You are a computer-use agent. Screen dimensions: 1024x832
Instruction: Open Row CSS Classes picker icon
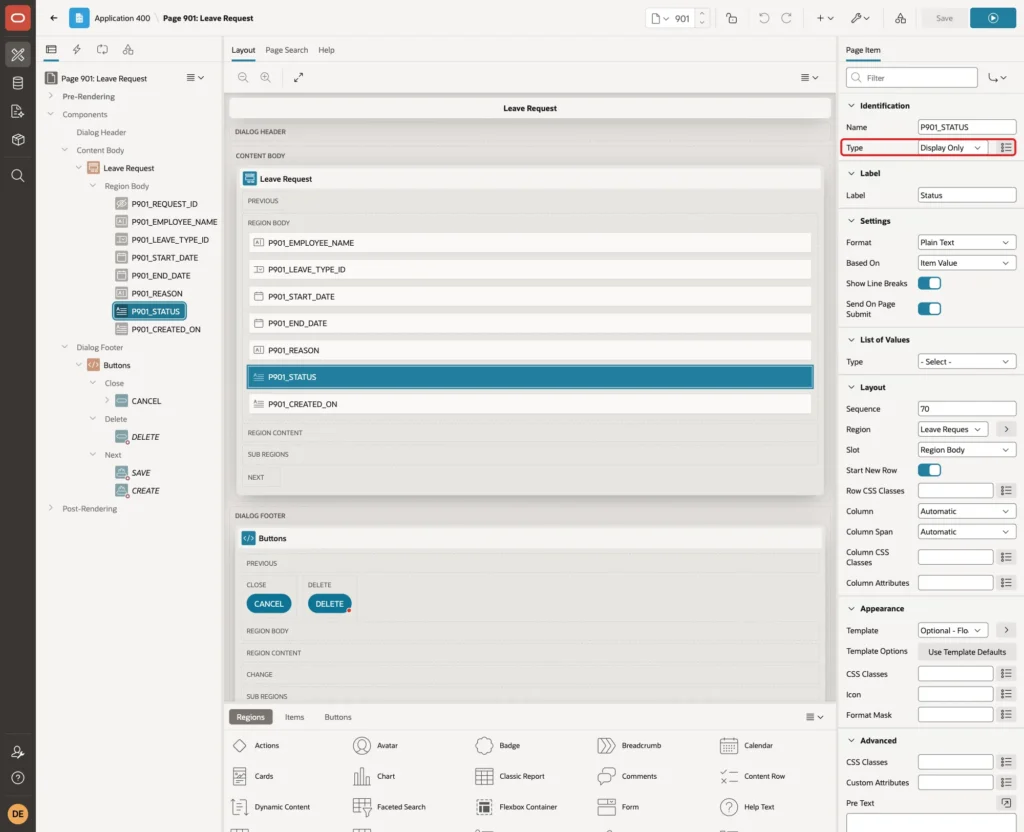pos(1006,490)
